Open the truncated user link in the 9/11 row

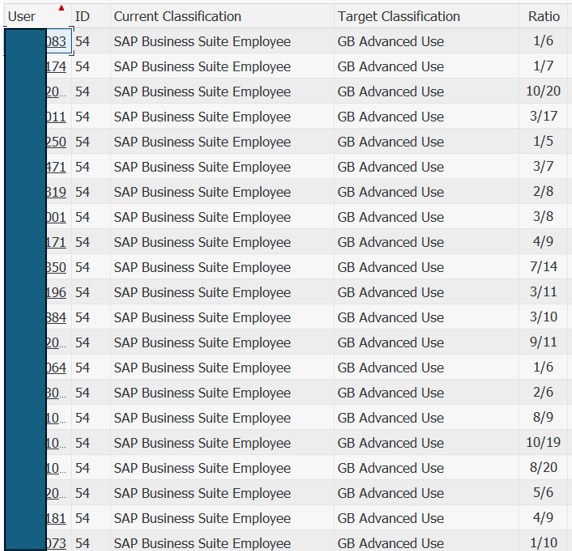coord(56,342)
